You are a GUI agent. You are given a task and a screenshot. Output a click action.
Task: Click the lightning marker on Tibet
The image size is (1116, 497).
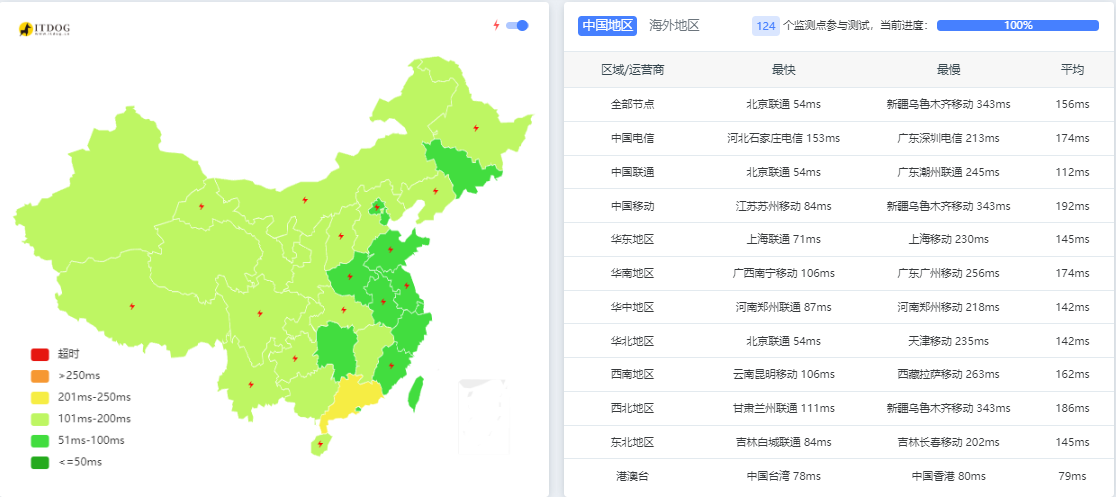pos(132,306)
